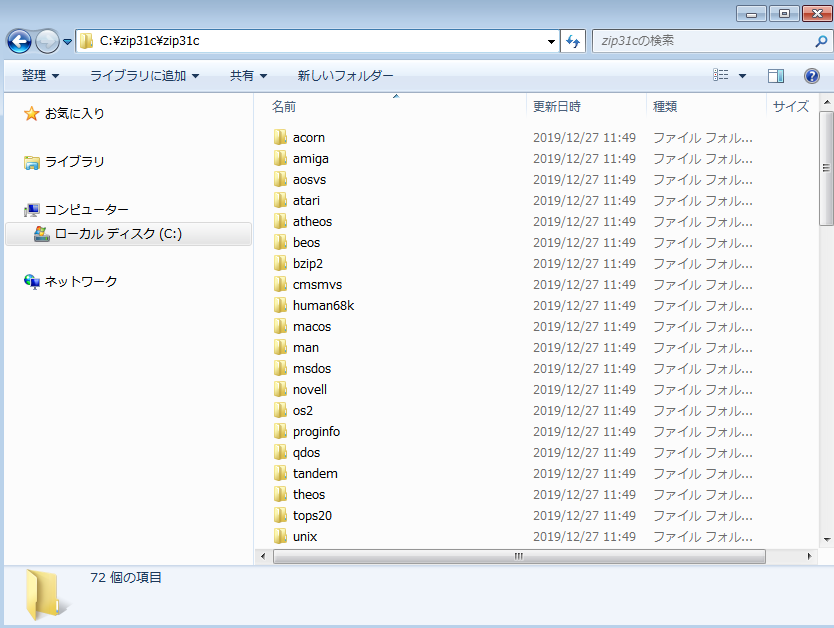Select the cmsmvs folder icon
Image resolution: width=834 pixels, height=628 pixels.
280,284
